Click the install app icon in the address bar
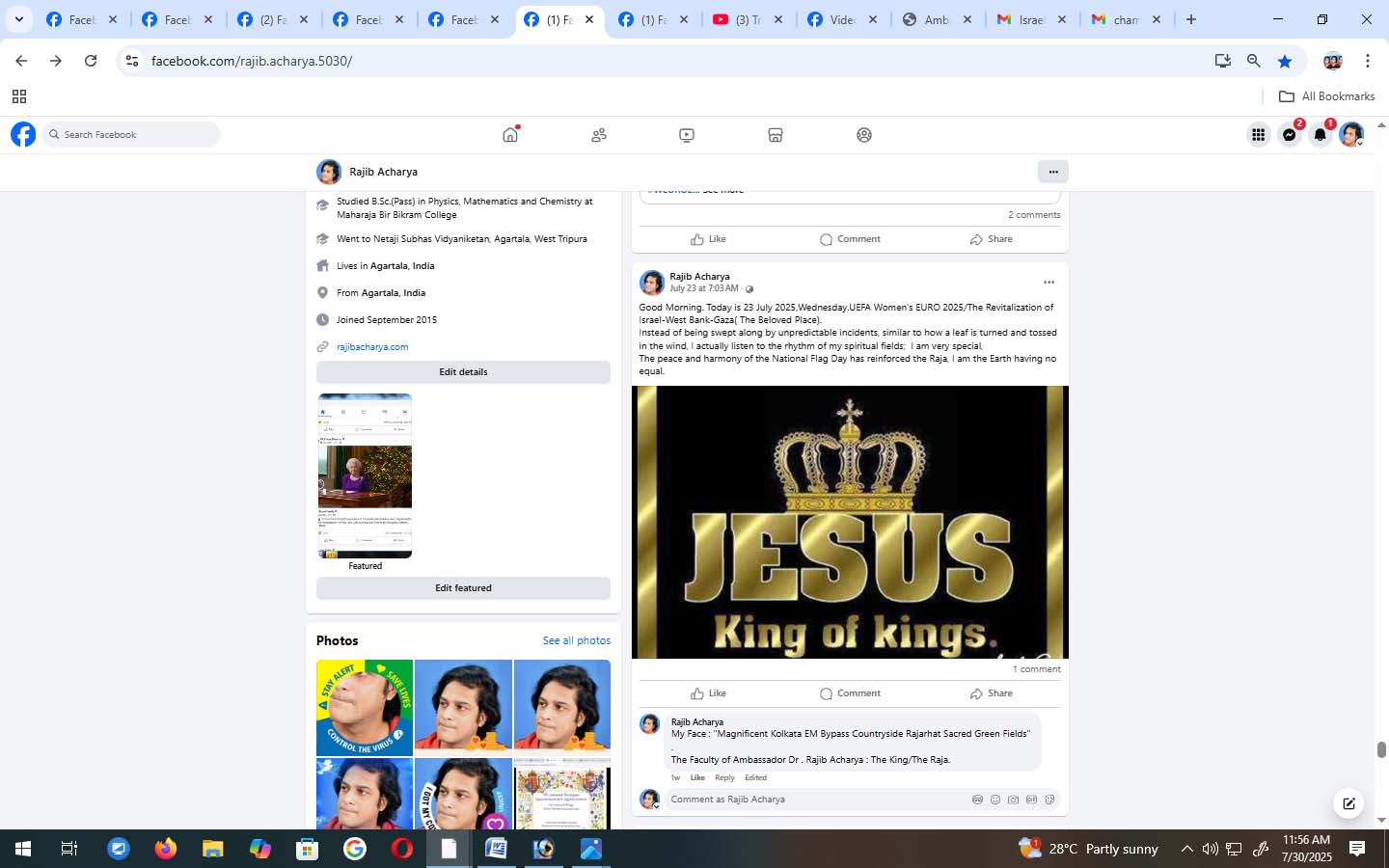Image resolution: width=1389 pixels, height=868 pixels. point(1223,61)
